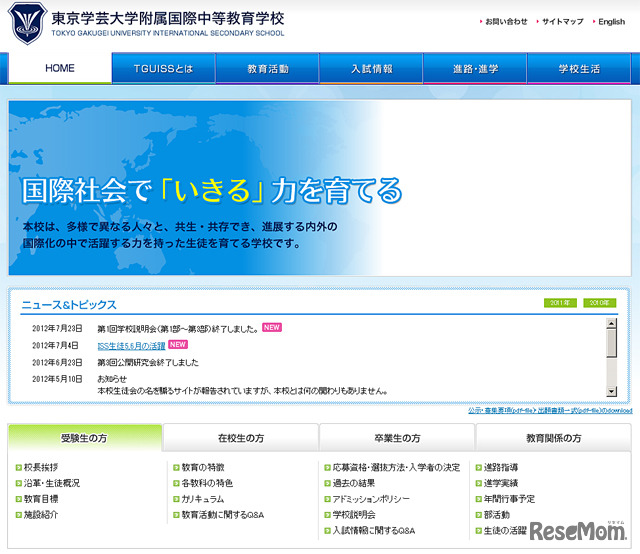The width and height of the screenshot is (640, 554).
Task: Click green arrow icon beside 部活動
Action: click(478, 515)
